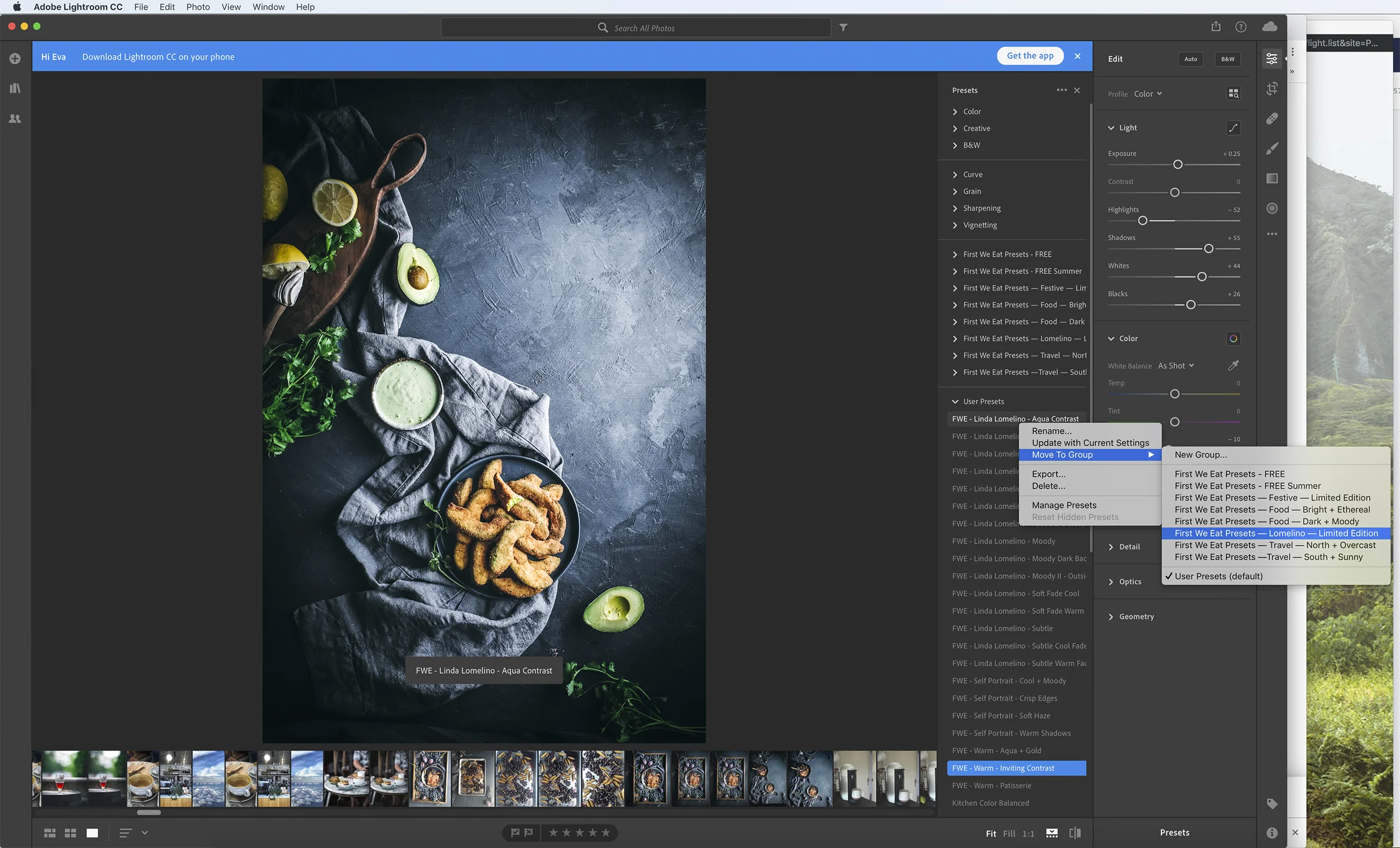Open the Color Mixer circle icon
The height and width of the screenshot is (848, 1400).
[1233, 339]
